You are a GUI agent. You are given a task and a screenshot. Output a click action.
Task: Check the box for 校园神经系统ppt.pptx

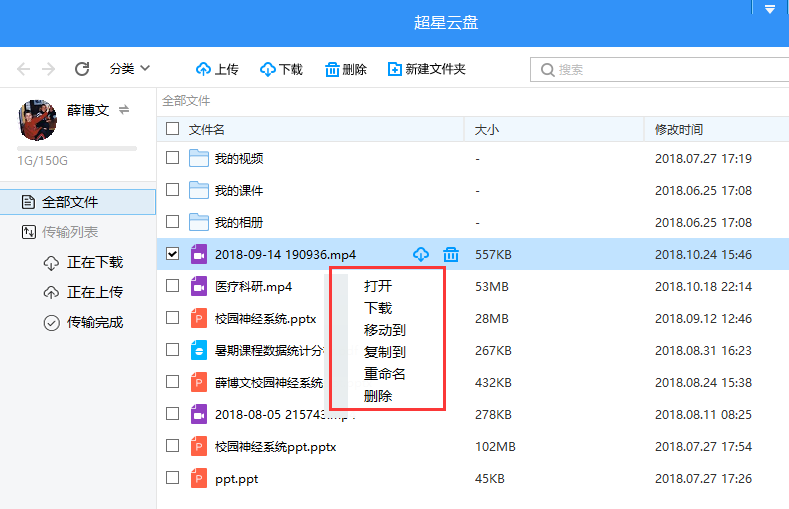pos(173,446)
